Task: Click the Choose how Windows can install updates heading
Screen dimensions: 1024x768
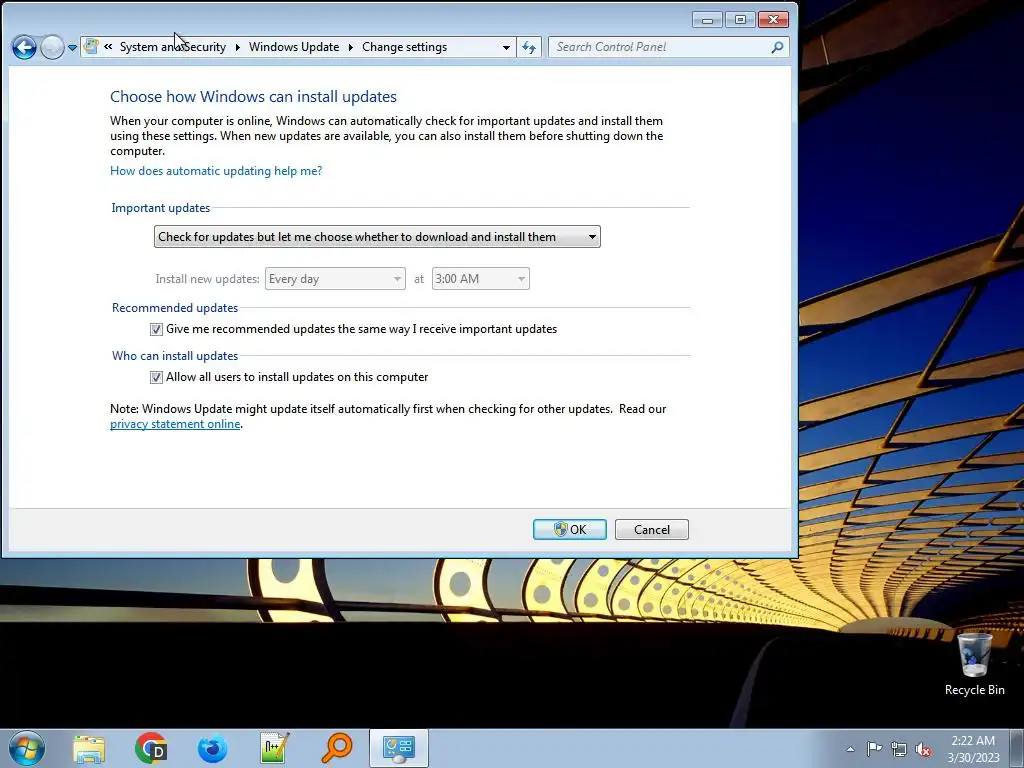Action: [253, 97]
